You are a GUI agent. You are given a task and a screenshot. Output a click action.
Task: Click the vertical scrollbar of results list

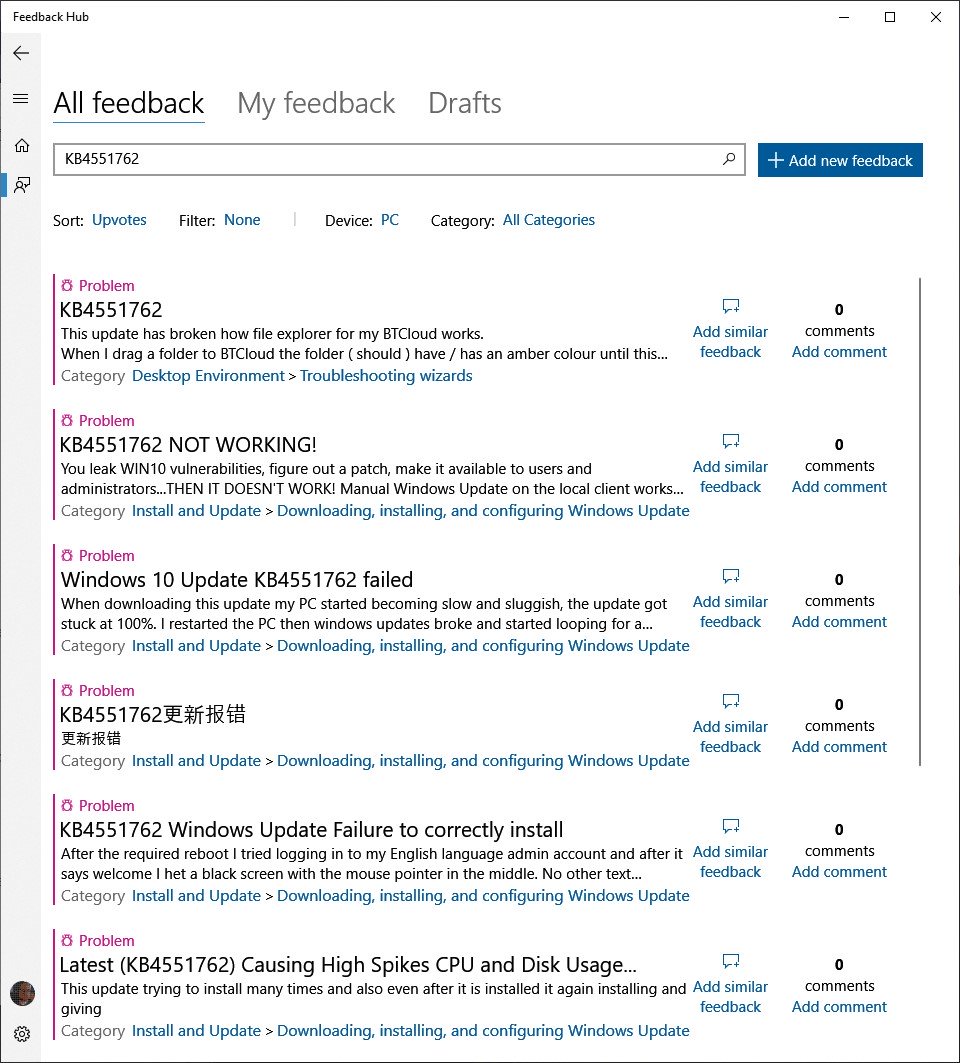920,521
